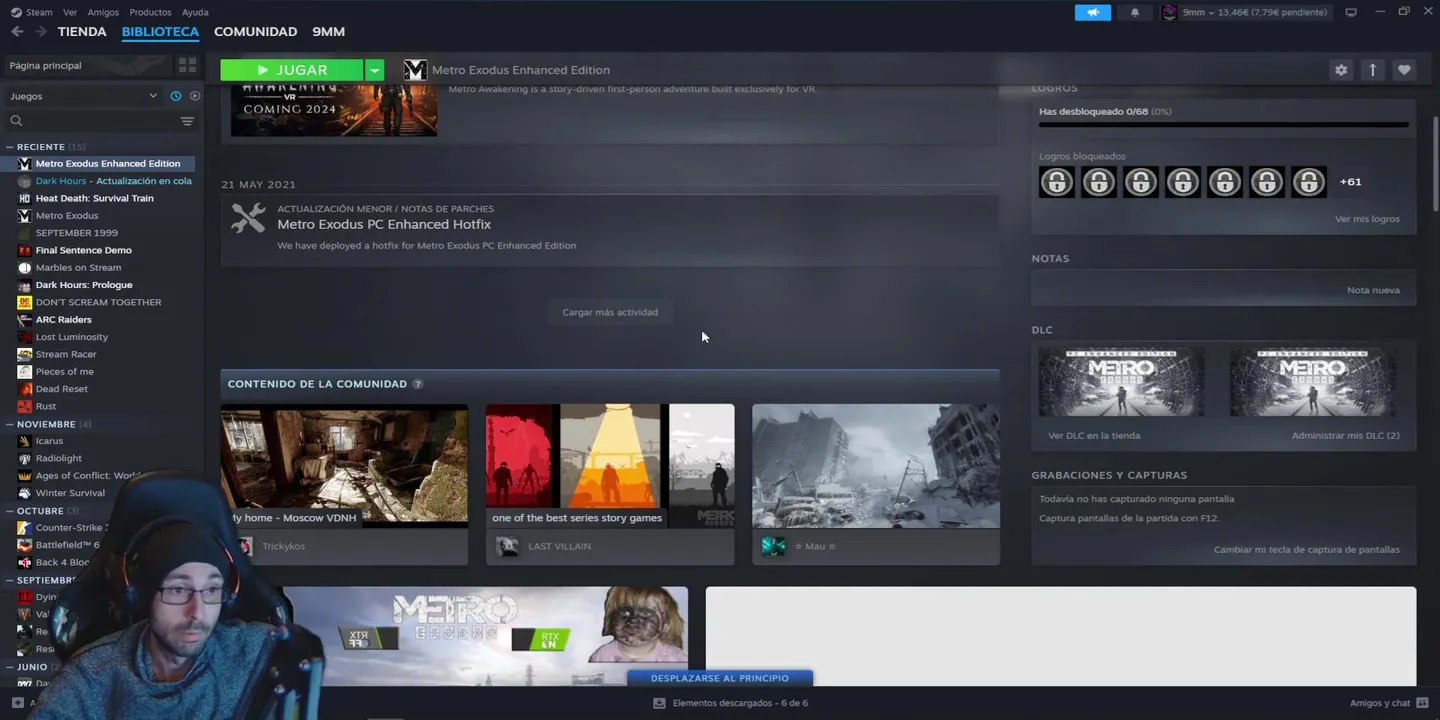This screenshot has height=720, width=1440.
Task: Click the Mau author avatar
Action: coord(773,546)
